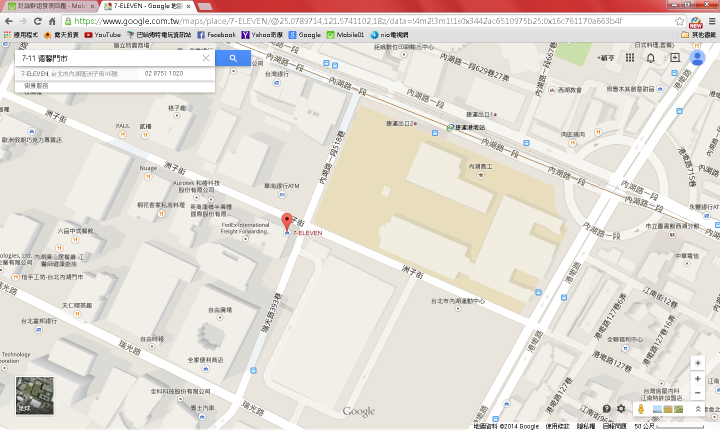Open the Maps help question mark
This screenshot has width=720, height=430.
(607, 409)
